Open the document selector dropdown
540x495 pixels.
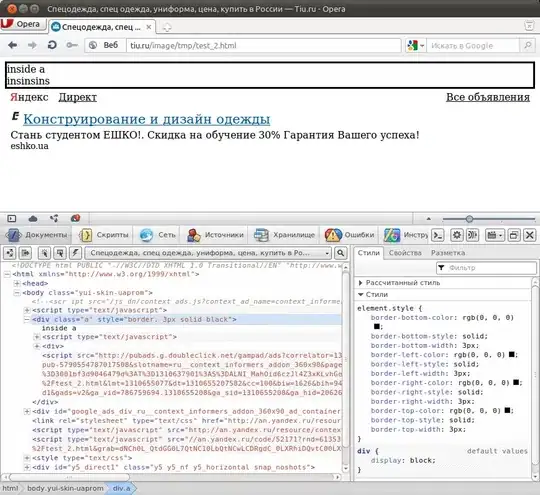click(x=208, y=253)
